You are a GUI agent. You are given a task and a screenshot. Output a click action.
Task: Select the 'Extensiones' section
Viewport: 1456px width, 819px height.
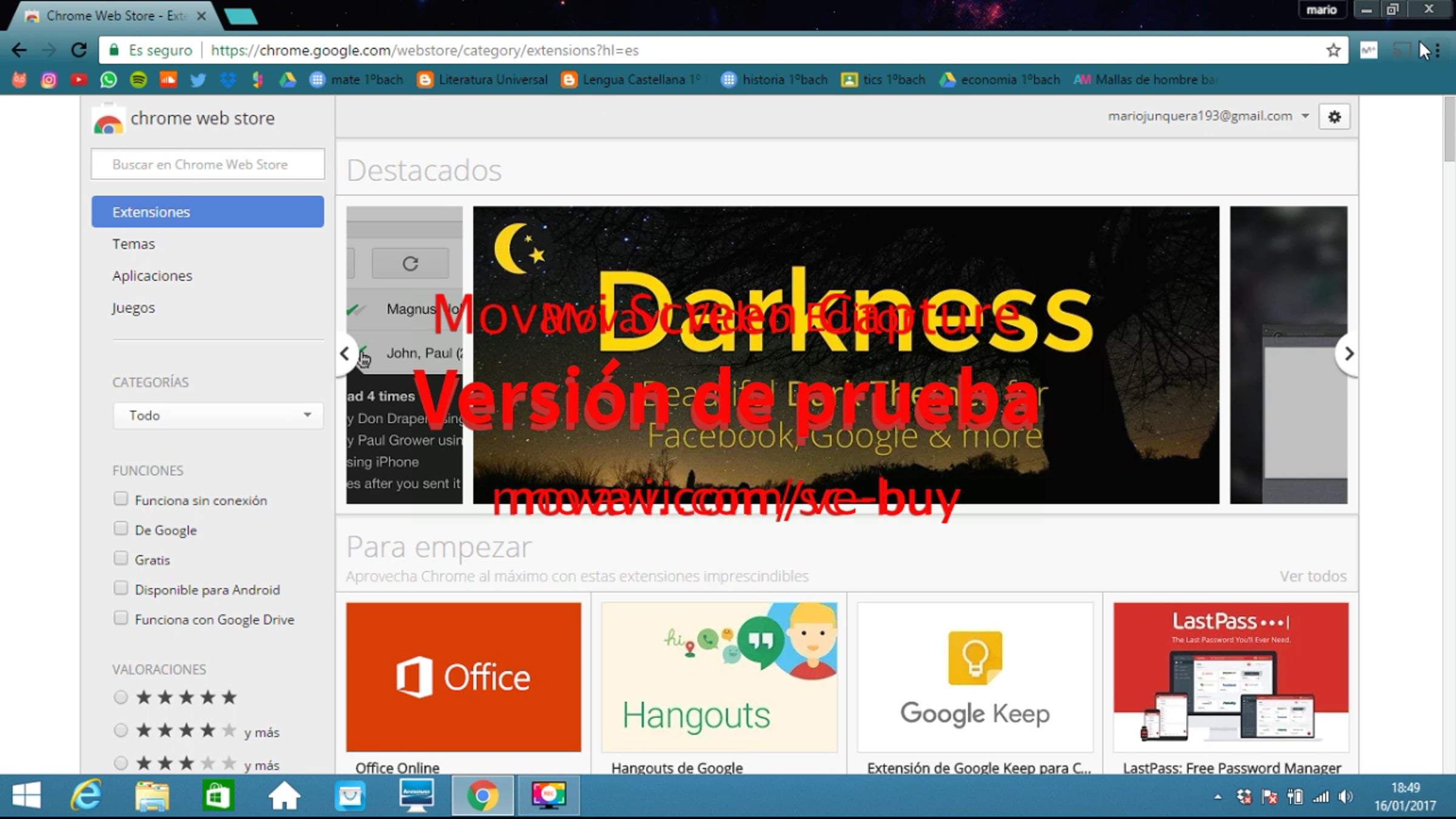coord(207,212)
